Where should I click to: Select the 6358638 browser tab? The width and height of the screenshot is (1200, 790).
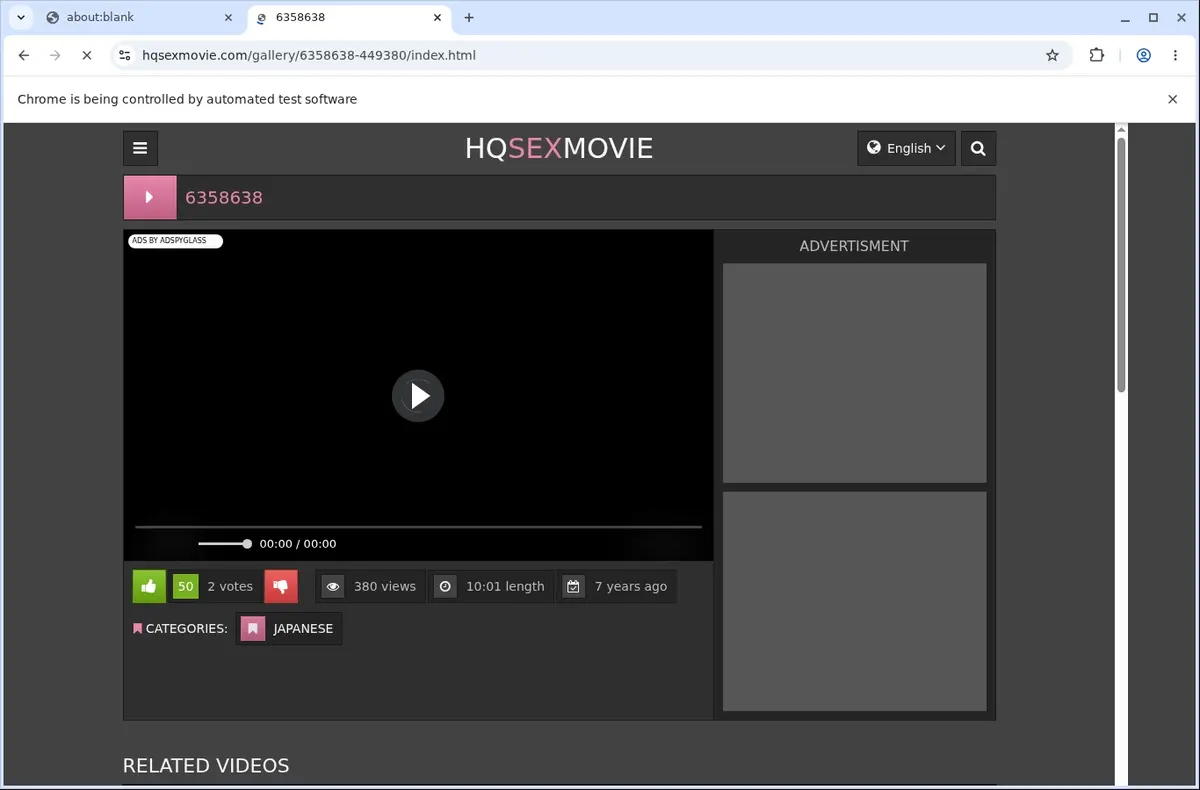pyautogui.click(x=348, y=17)
